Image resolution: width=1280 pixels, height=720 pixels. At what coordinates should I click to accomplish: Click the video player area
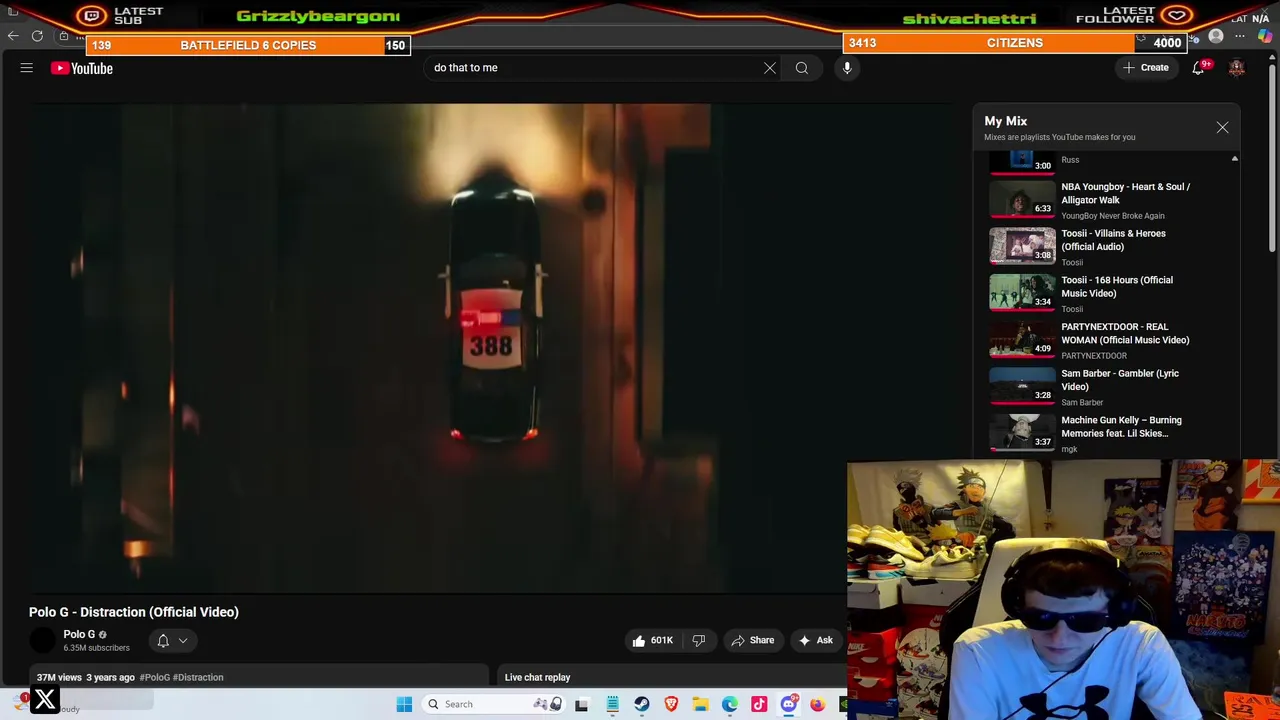click(490, 348)
